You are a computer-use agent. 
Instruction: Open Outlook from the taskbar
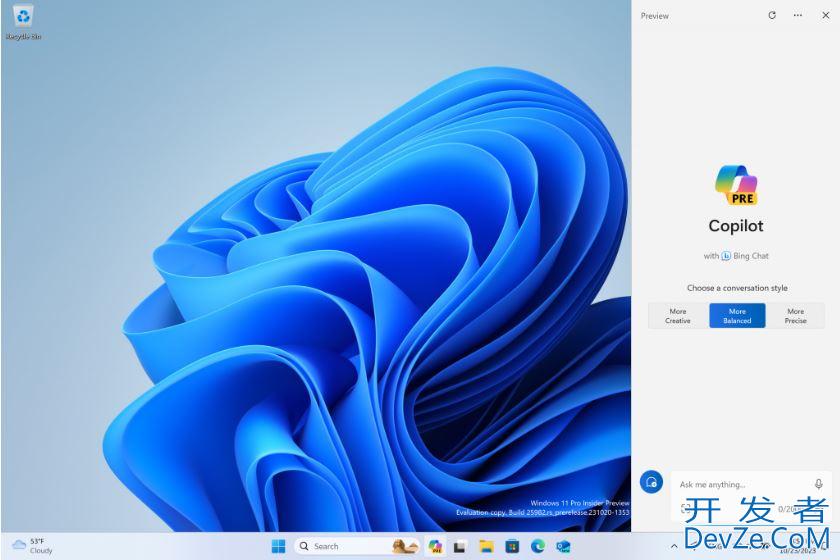coord(563,546)
